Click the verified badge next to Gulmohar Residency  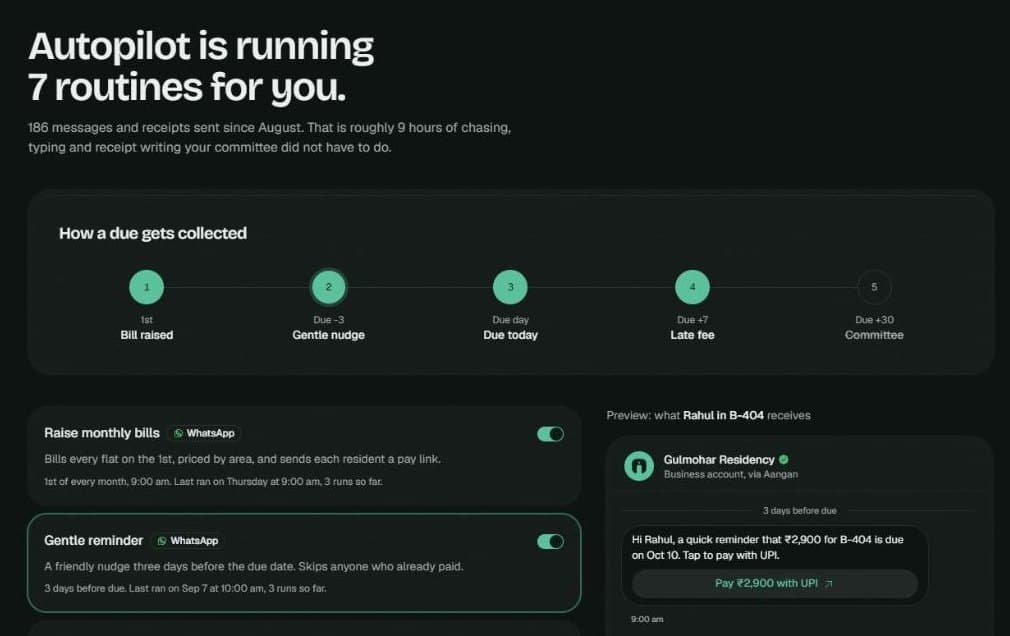[784, 459]
